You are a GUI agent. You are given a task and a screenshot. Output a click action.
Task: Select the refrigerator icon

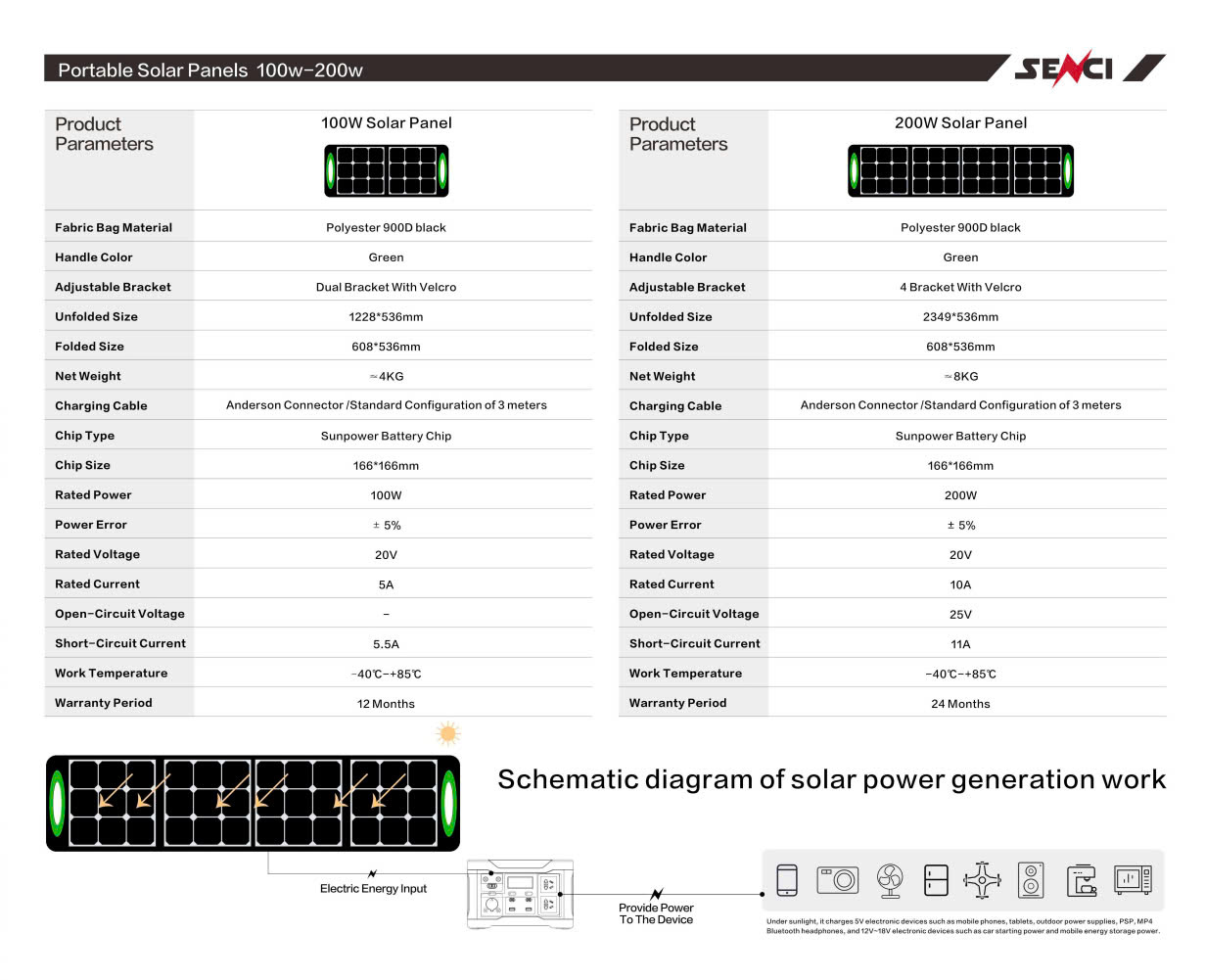pos(937,880)
